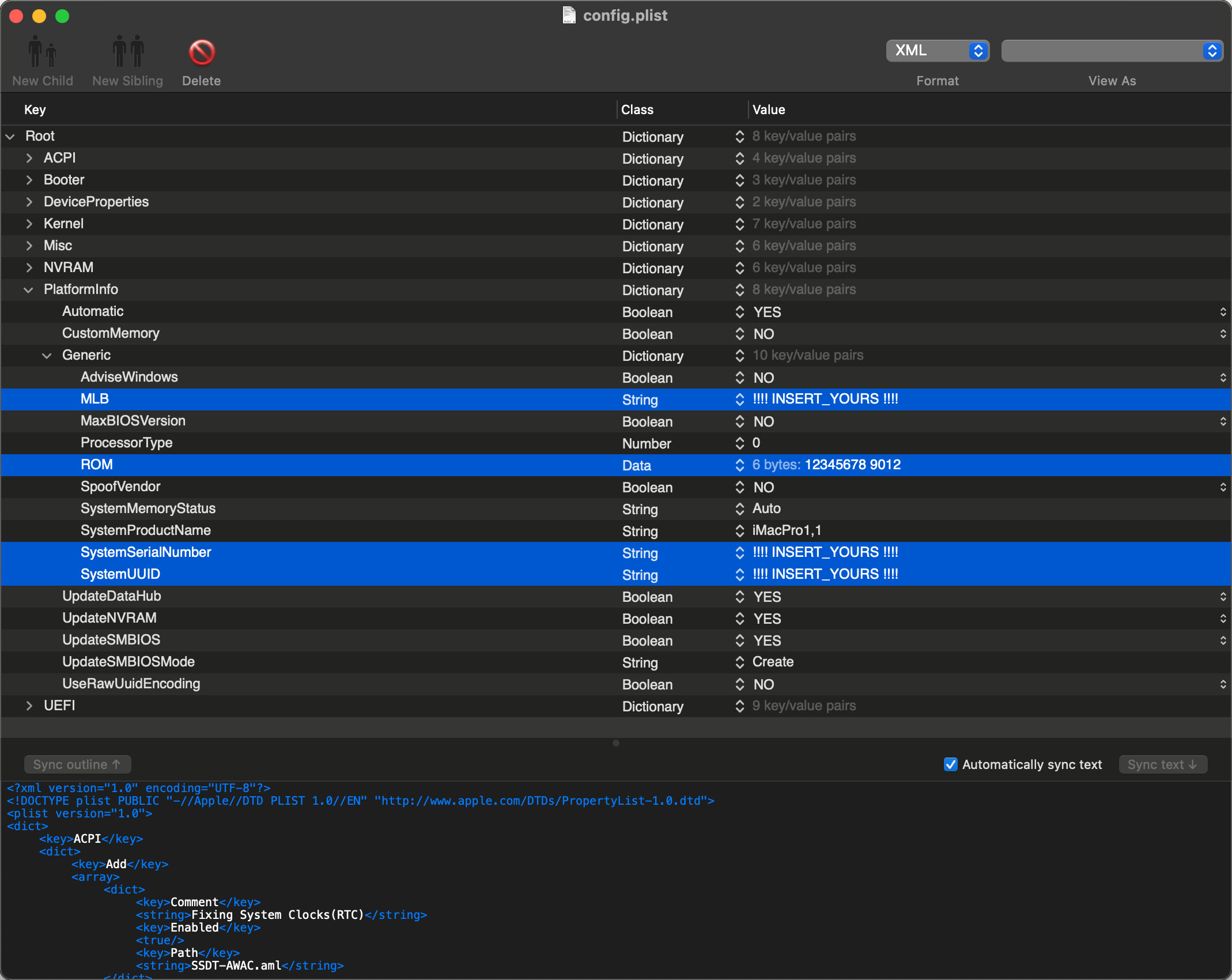Viewport: 1232px width, 980px height.
Task: Click the class stepper for the ROM row
Action: (740, 465)
